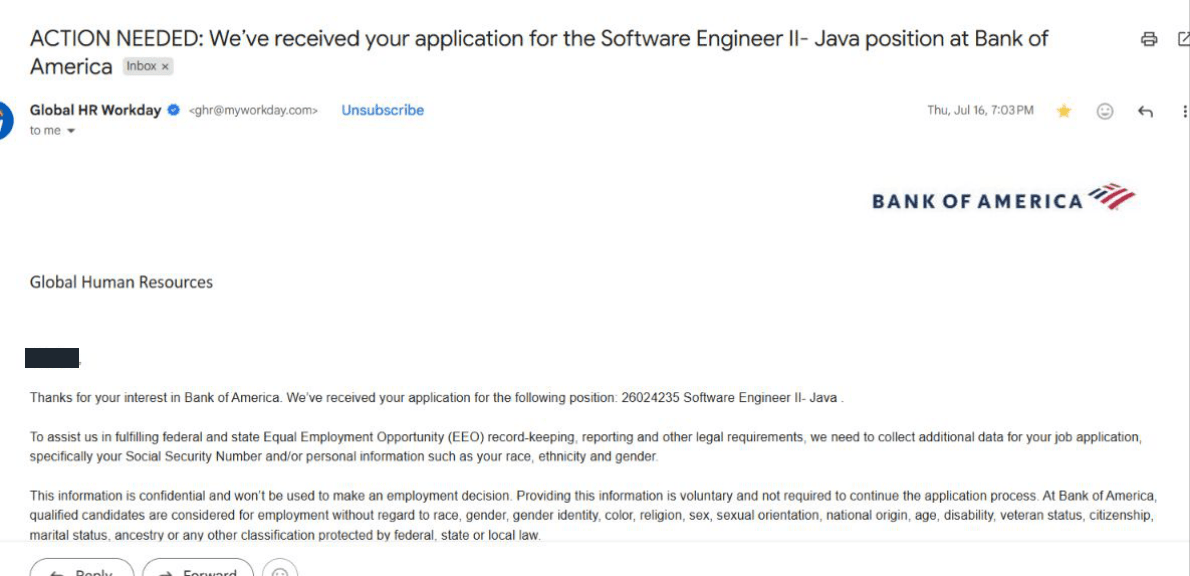Expand recipient details next to "to me"

(x=71, y=131)
